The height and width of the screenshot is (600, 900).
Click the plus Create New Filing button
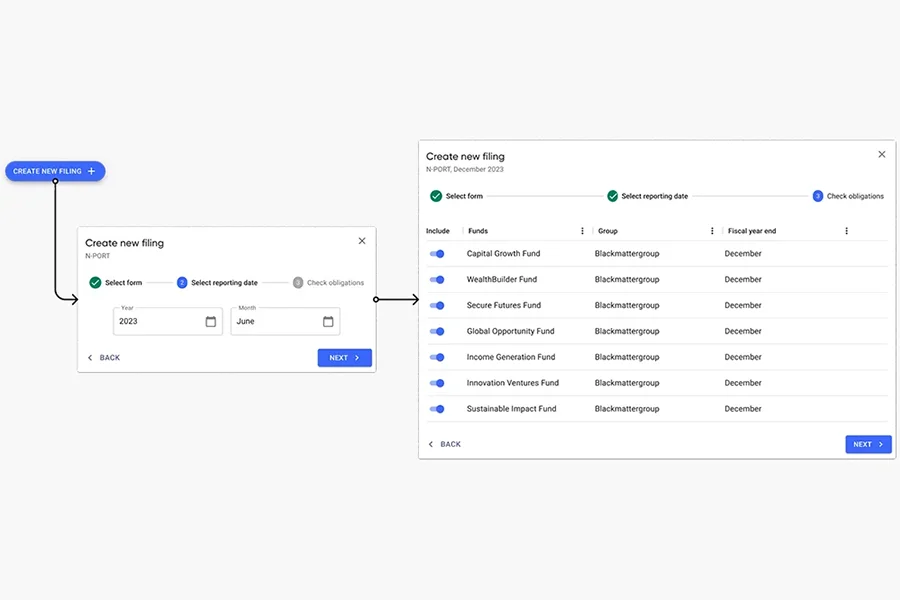click(55, 171)
